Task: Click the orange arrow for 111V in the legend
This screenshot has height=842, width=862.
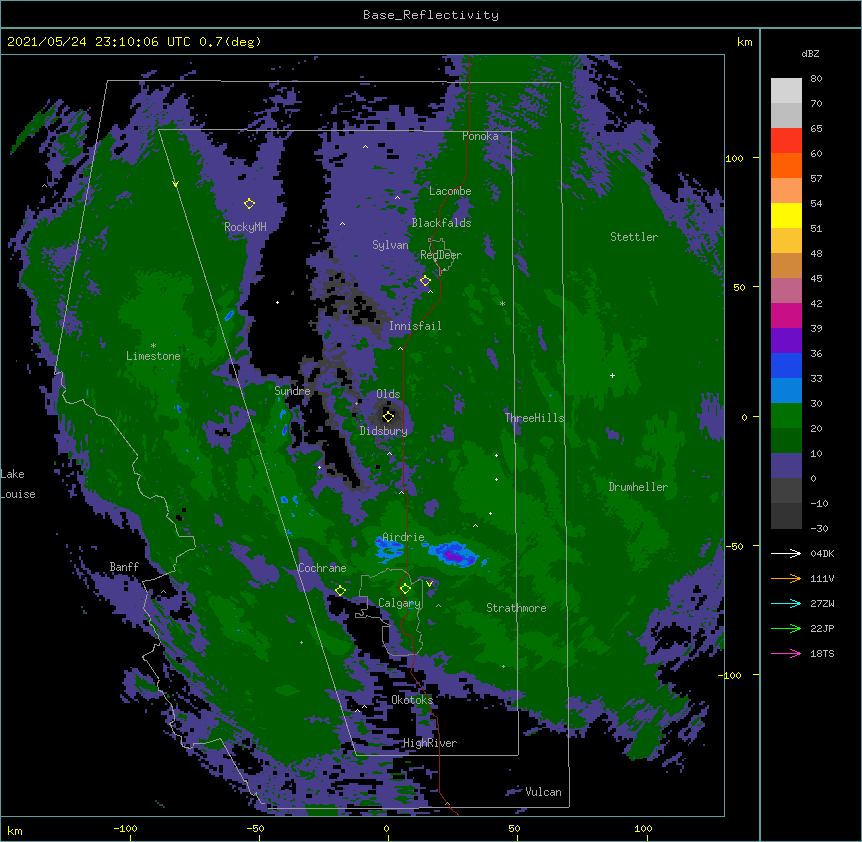Action: [x=786, y=578]
